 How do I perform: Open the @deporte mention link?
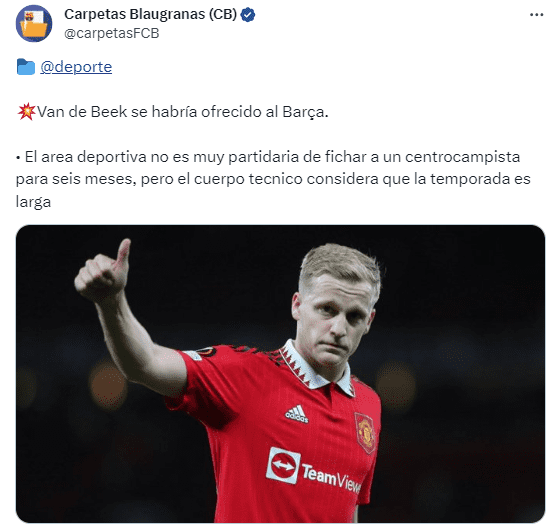76,67
